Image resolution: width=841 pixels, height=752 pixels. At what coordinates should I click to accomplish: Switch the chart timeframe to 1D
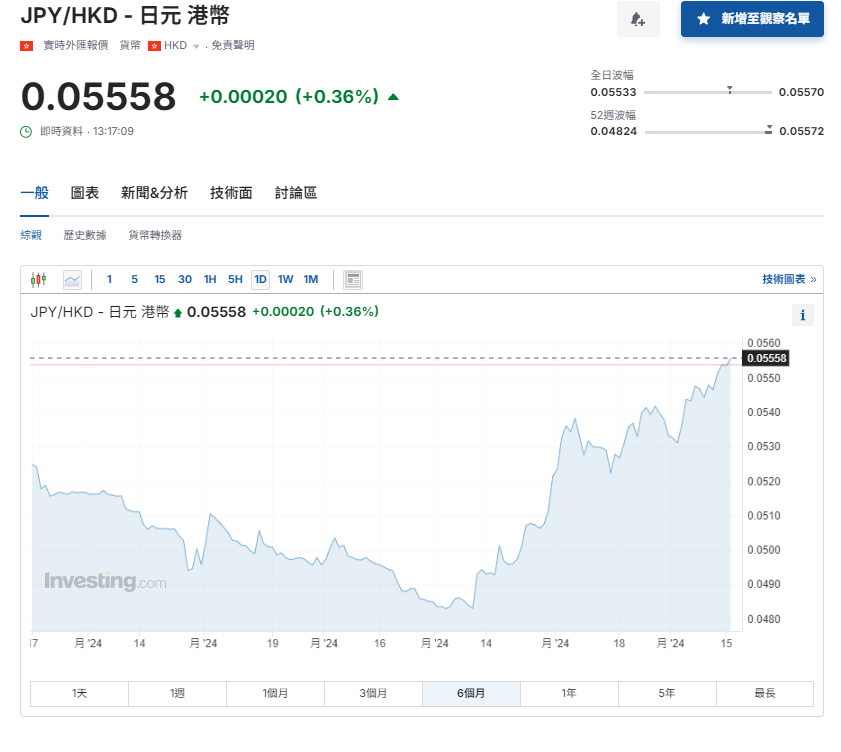tap(260, 279)
